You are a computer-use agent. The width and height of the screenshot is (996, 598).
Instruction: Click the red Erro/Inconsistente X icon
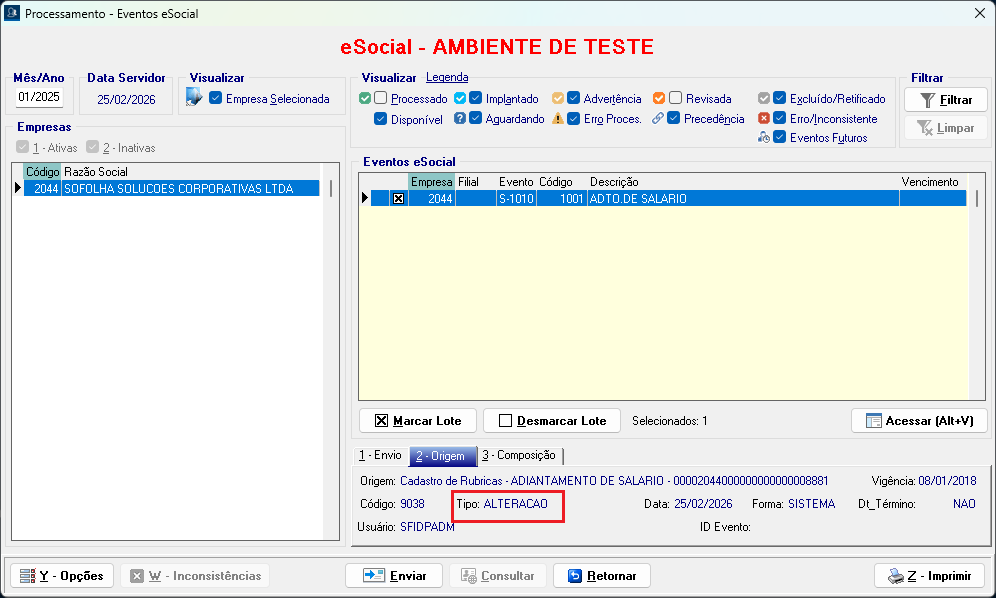(x=764, y=118)
